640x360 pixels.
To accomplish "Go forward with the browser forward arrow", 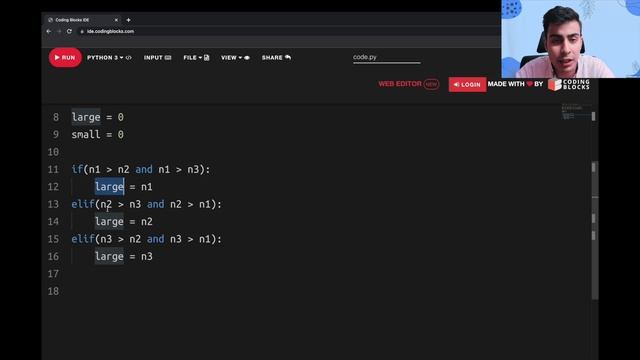I will [x=59, y=31].
